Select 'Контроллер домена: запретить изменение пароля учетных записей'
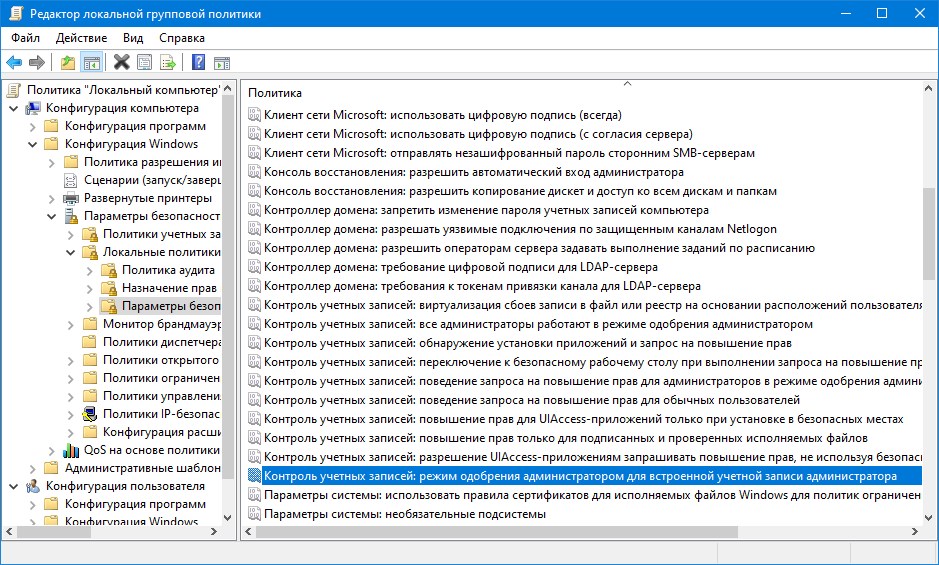The width and height of the screenshot is (939, 565). (x=486, y=210)
